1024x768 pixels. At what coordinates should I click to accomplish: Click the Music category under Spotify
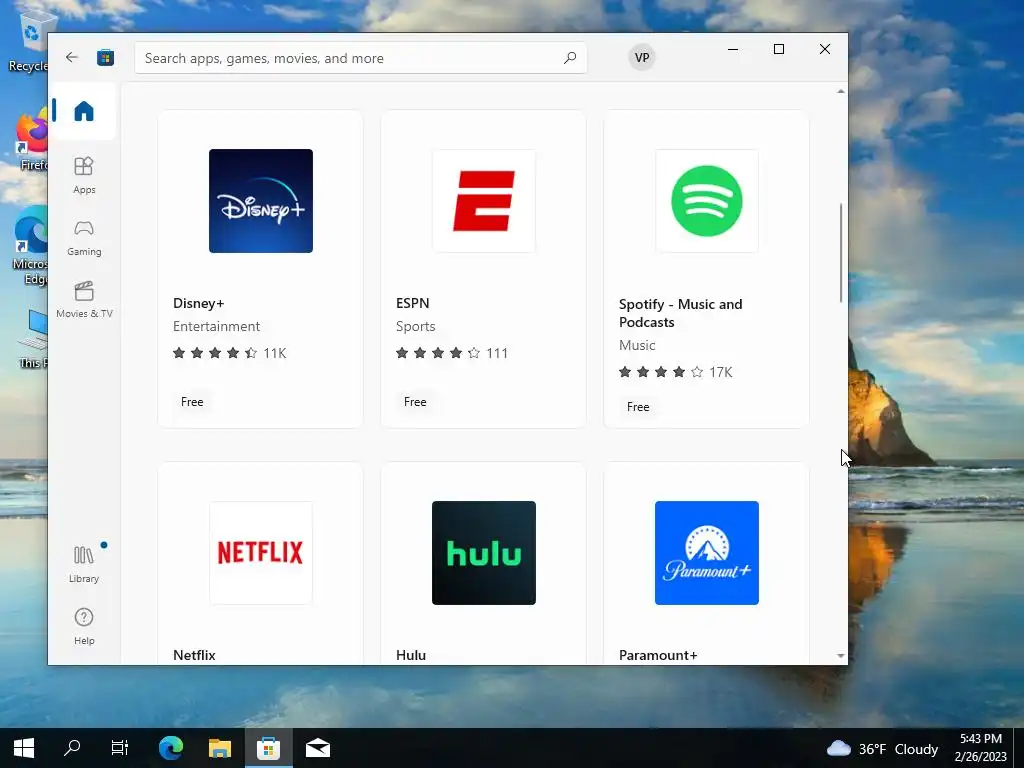pos(637,345)
